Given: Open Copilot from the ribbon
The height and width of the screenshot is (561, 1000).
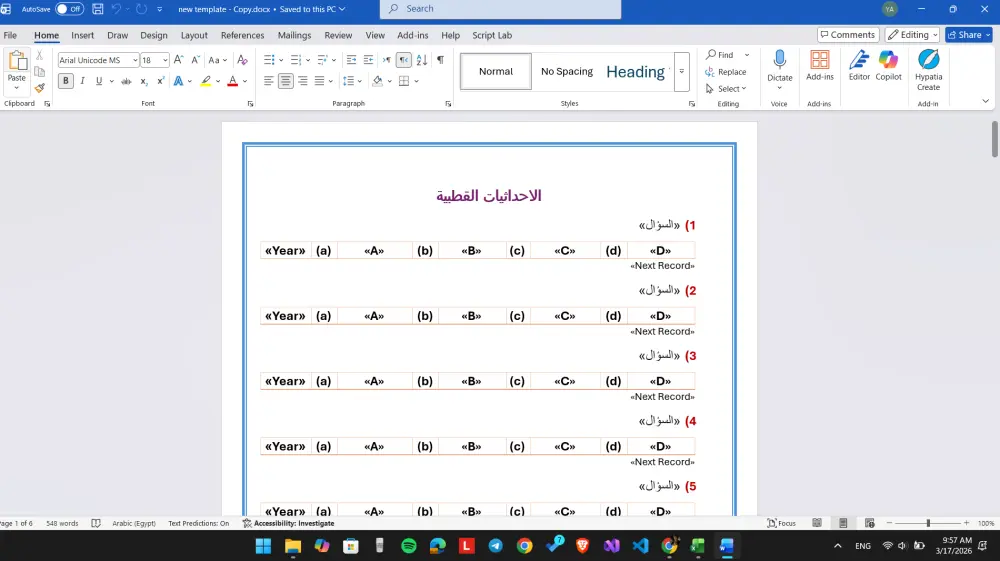Looking at the screenshot, I should click(x=888, y=60).
